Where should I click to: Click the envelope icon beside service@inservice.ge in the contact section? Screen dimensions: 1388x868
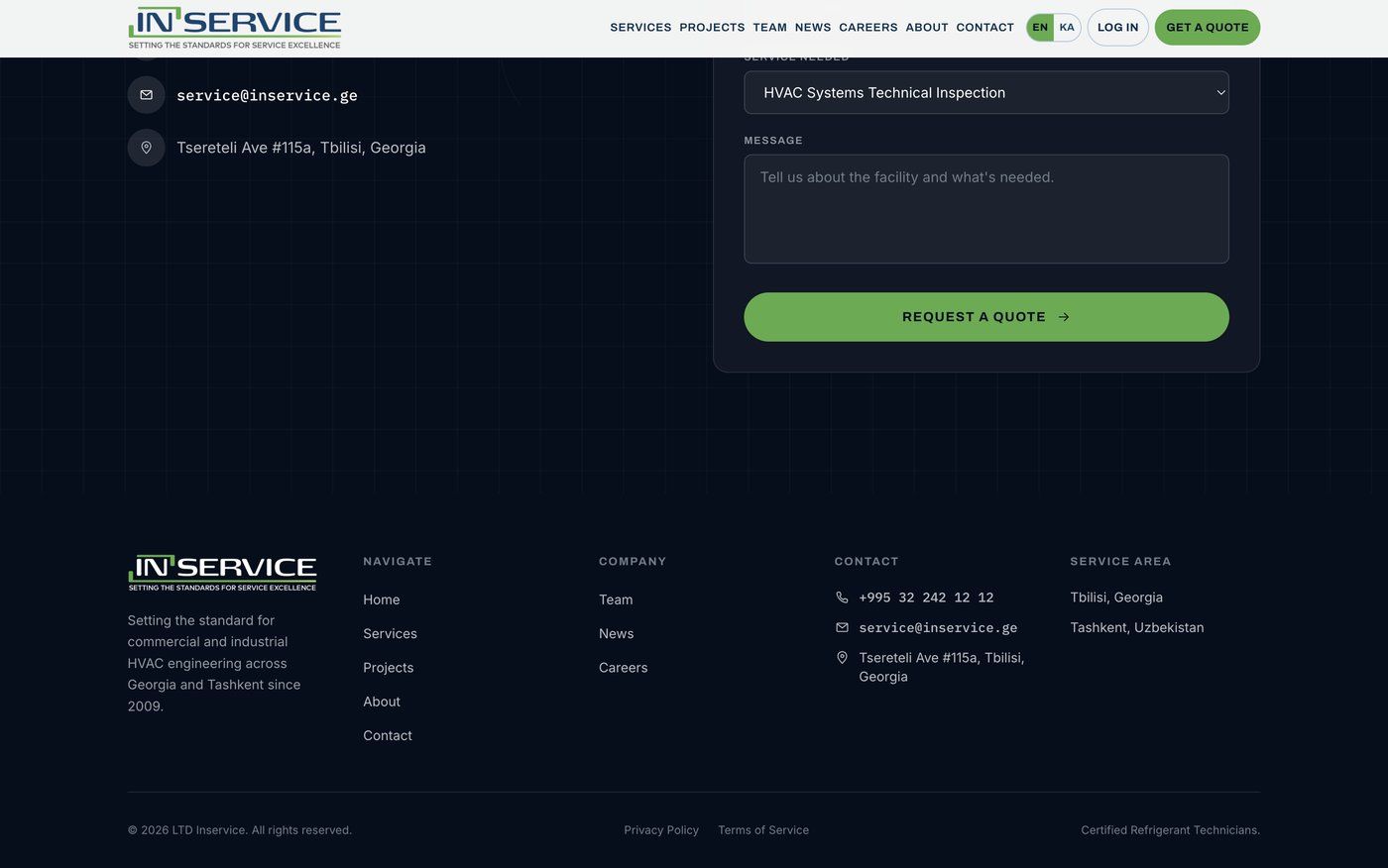[146, 95]
